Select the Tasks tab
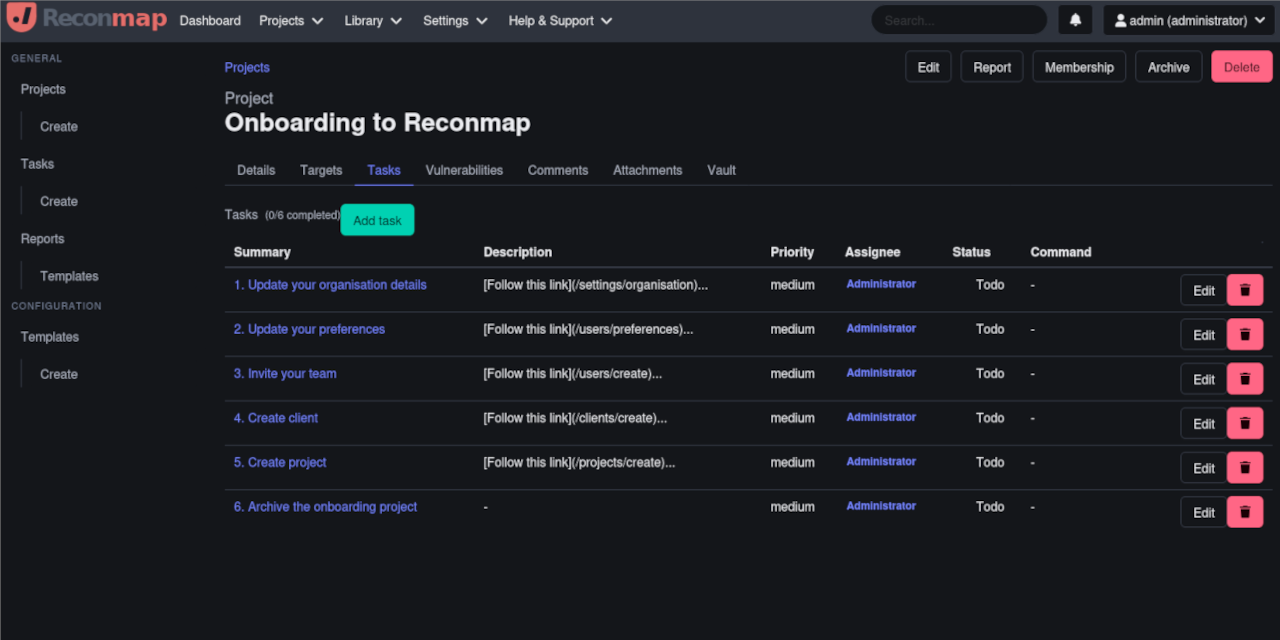The height and width of the screenshot is (640, 1280). coord(384,170)
